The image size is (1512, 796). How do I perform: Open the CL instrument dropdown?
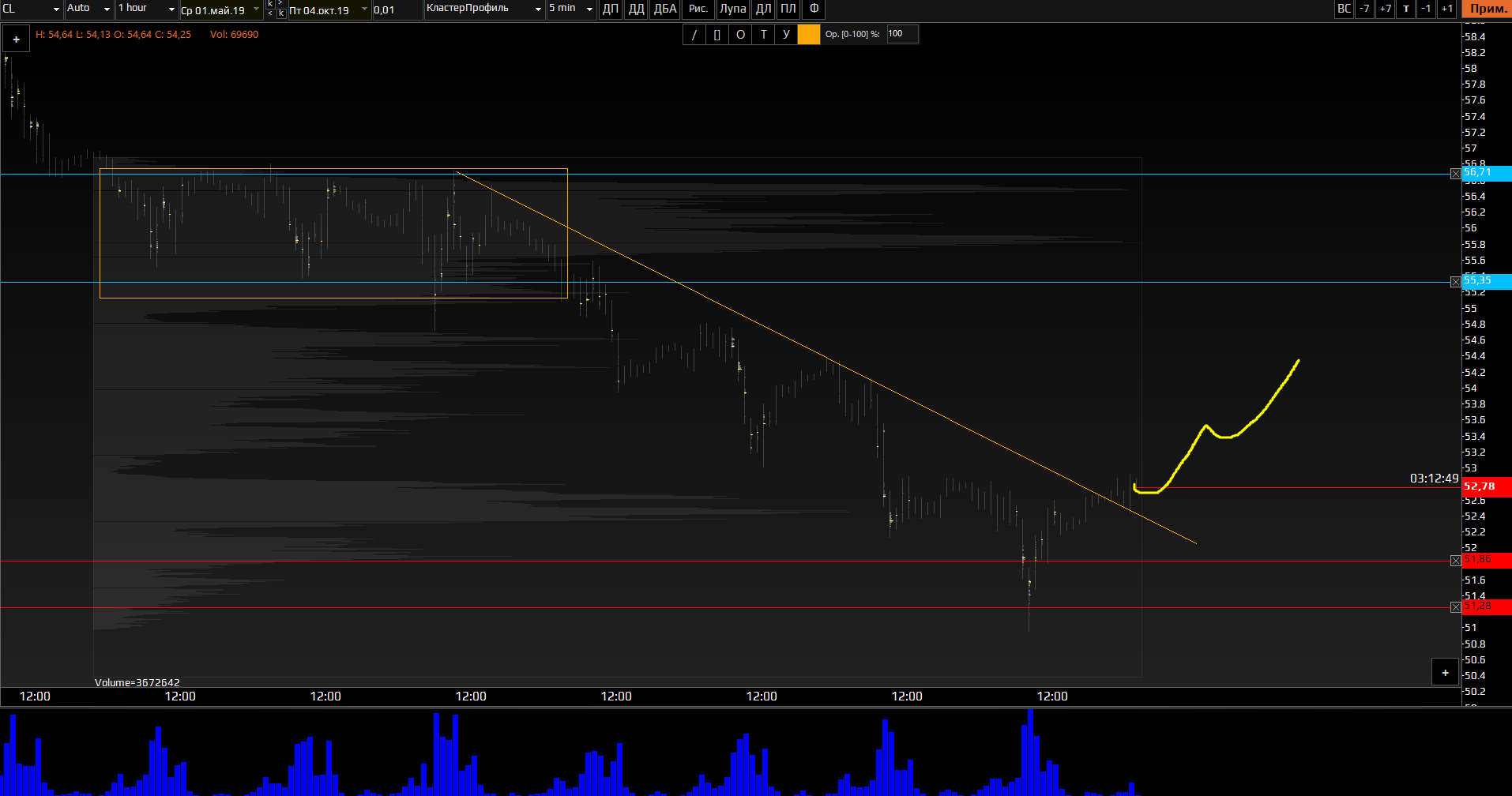[32, 9]
